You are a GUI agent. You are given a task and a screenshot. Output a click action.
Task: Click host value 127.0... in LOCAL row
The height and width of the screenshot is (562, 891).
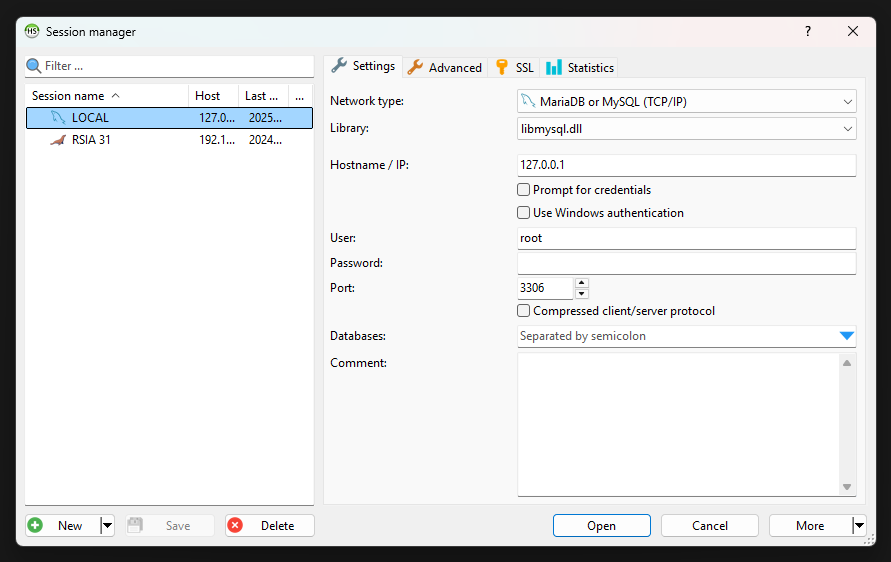point(216,118)
